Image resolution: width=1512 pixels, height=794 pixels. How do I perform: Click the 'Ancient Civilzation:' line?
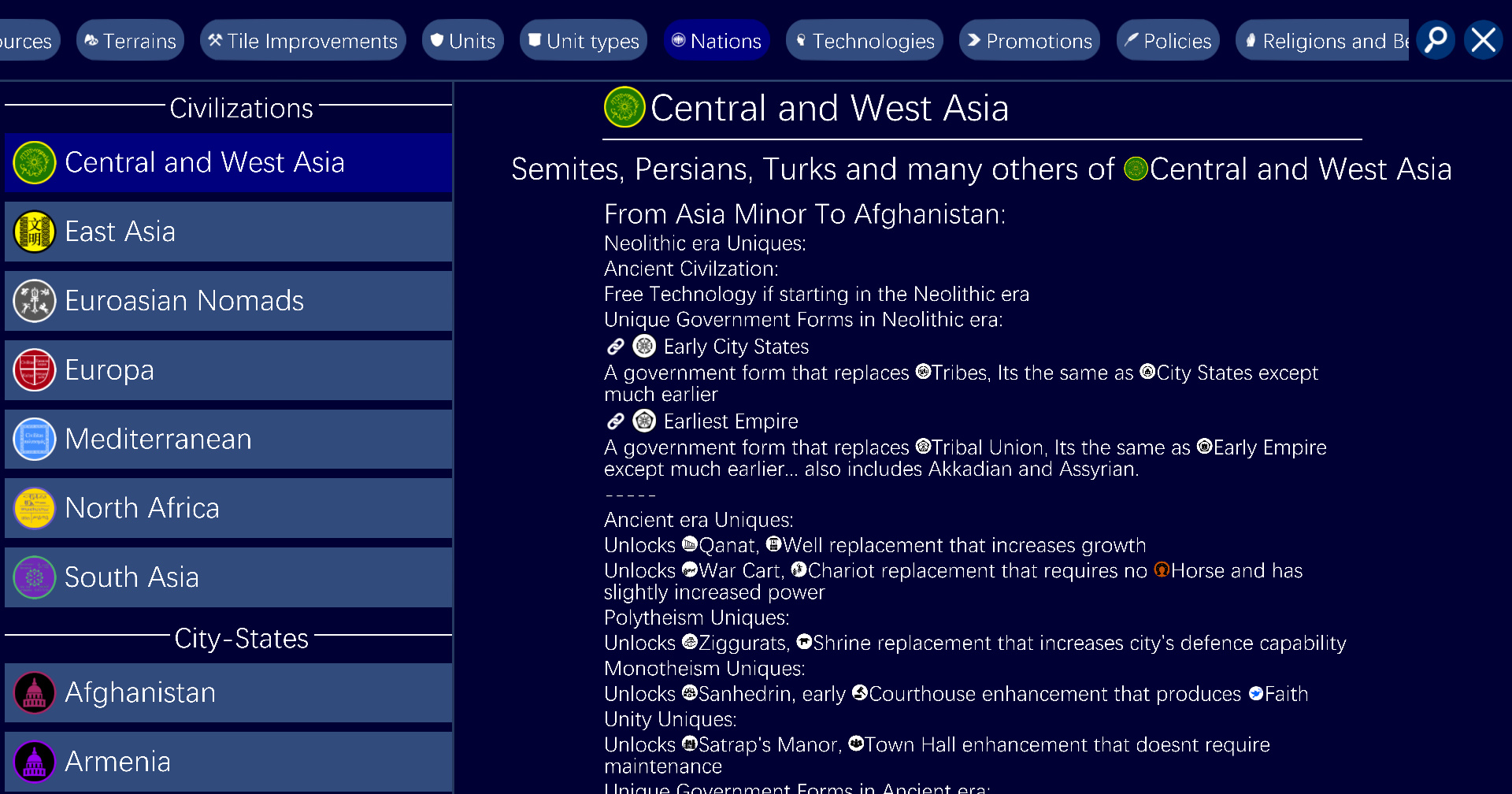[691, 269]
